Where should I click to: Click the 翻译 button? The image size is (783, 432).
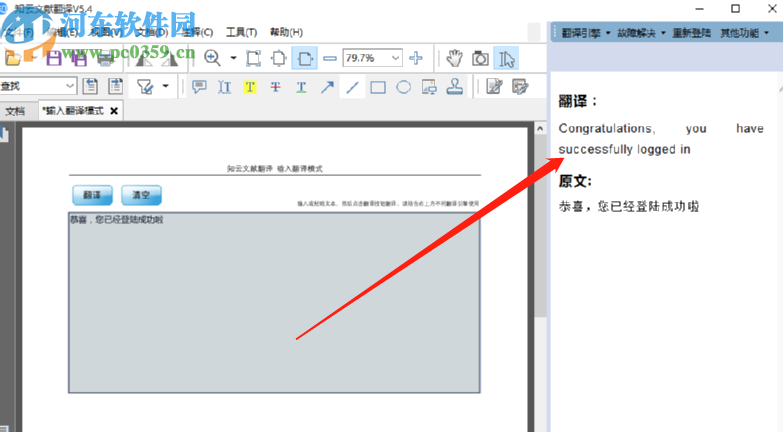(92, 195)
